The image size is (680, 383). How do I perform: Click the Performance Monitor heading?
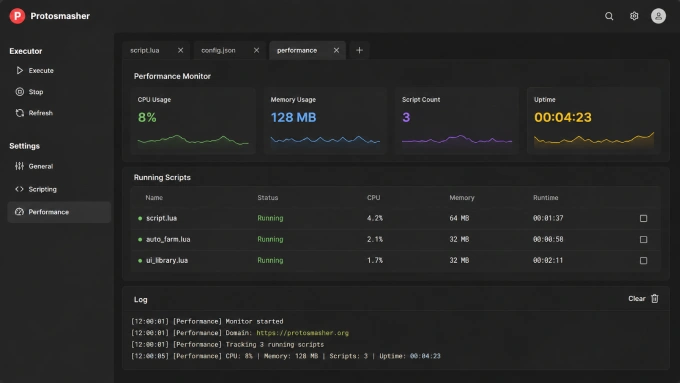(x=172, y=76)
